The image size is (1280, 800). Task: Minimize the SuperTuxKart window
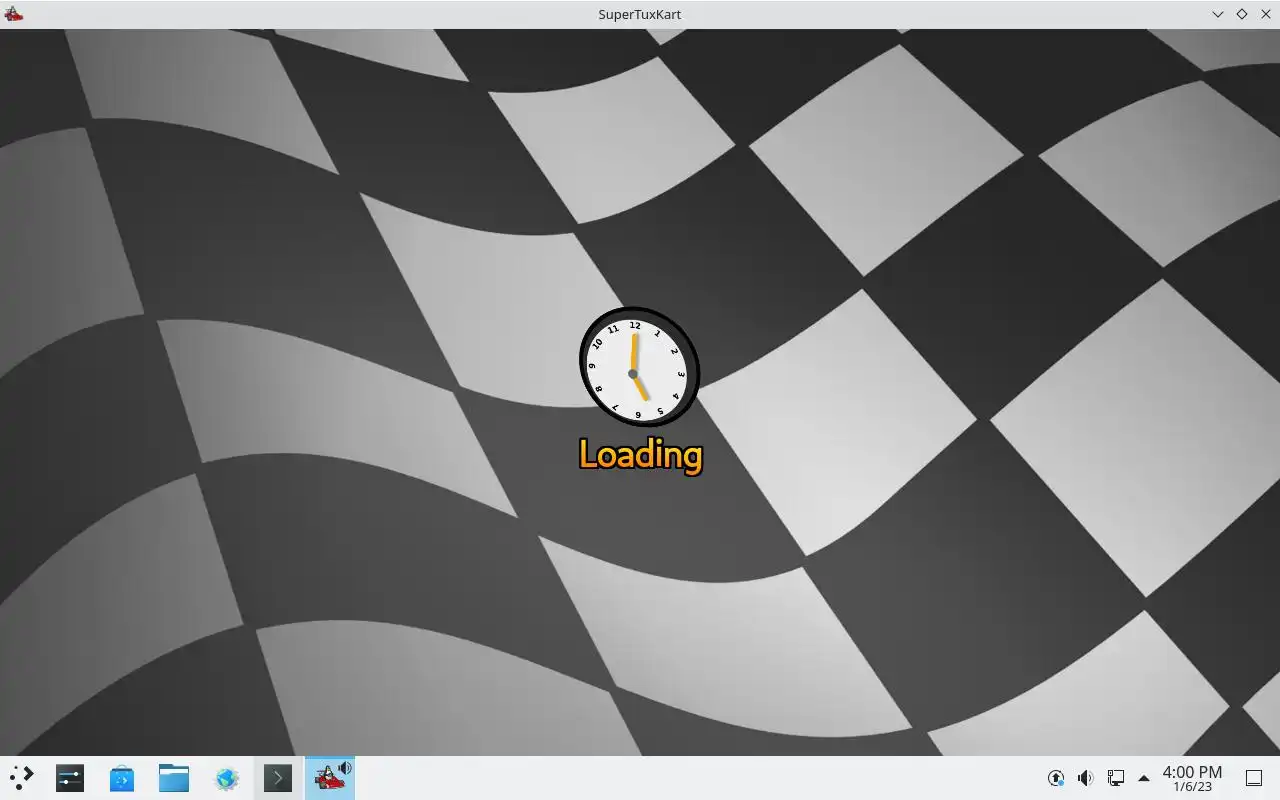(1218, 14)
